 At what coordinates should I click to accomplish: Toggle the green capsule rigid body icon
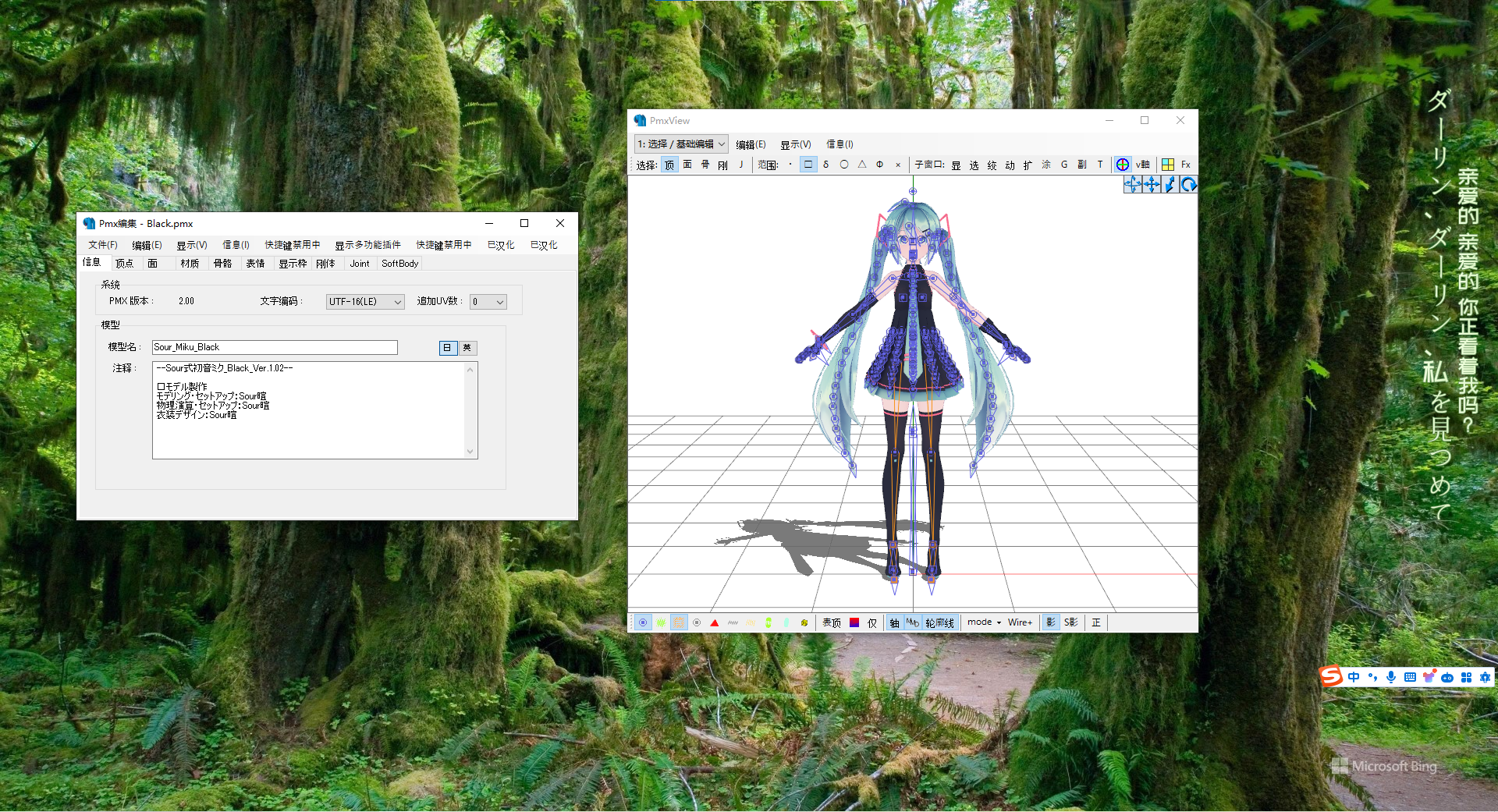pos(769,622)
